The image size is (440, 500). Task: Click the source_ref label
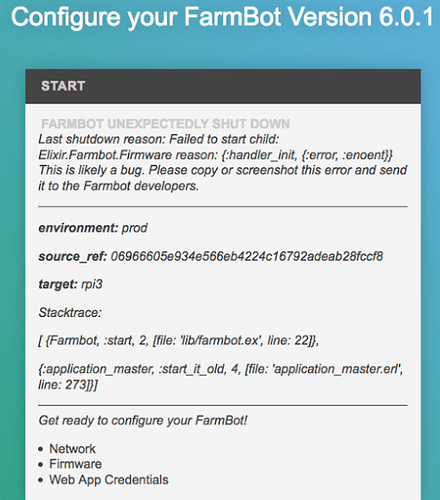point(73,256)
